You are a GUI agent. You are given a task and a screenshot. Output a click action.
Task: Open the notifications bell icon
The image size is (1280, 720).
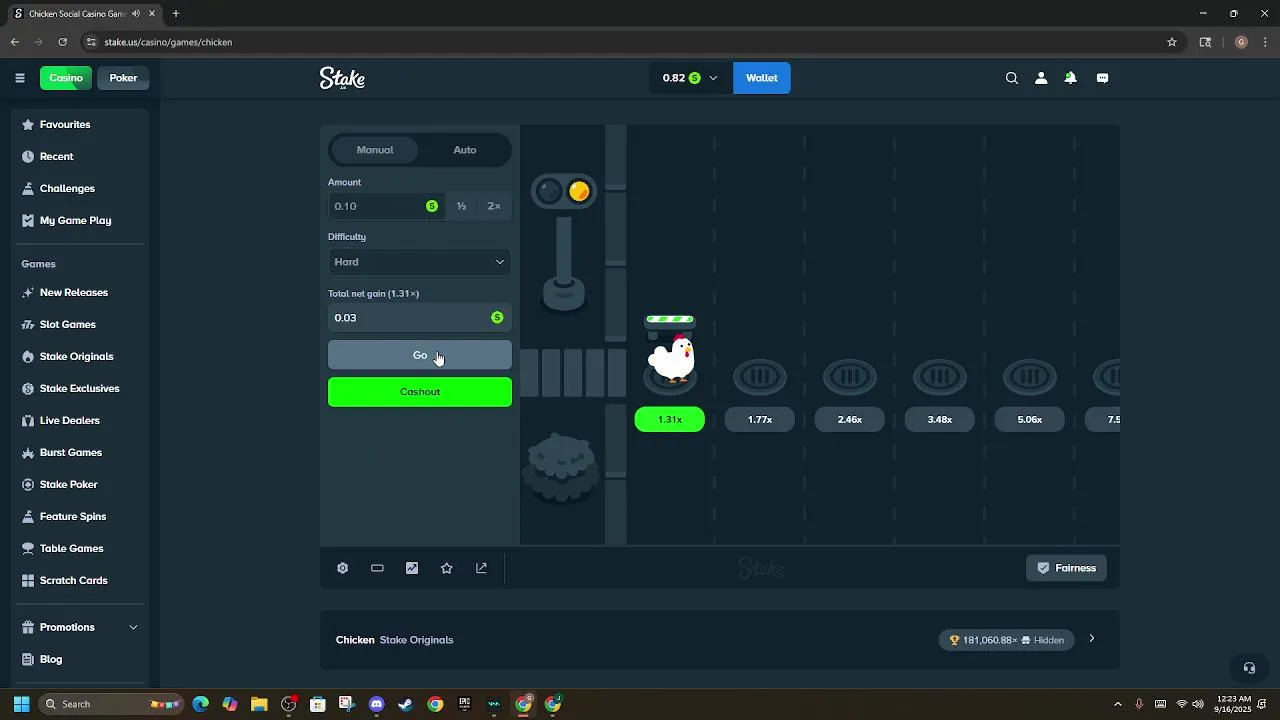(1070, 78)
